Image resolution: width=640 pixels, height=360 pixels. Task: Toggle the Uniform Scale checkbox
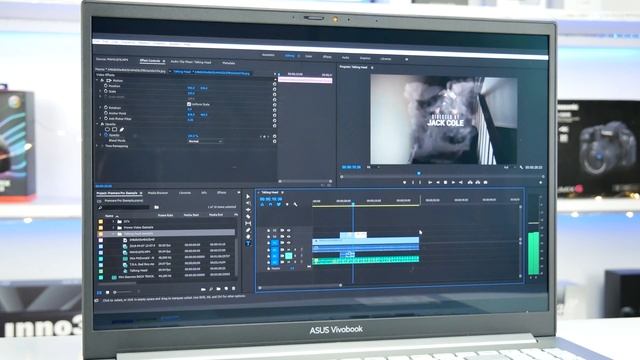coord(189,104)
